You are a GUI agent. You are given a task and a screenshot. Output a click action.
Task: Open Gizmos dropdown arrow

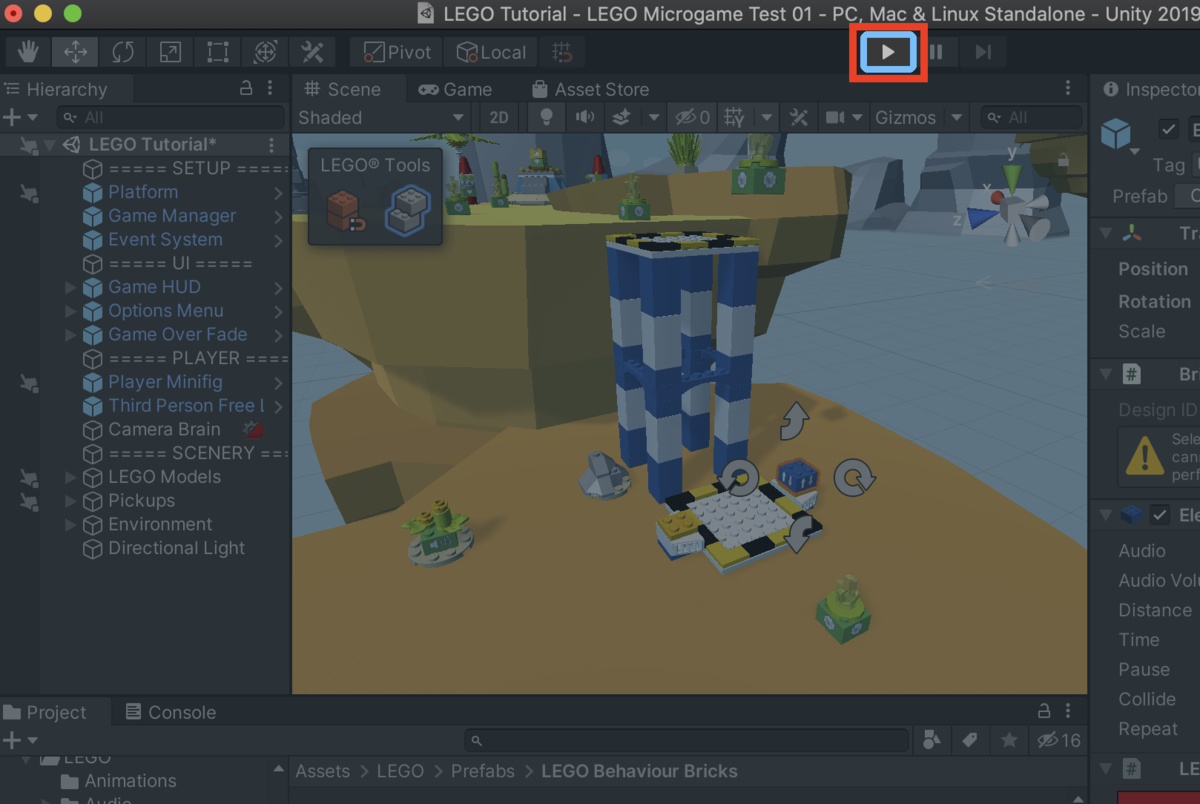(956, 117)
